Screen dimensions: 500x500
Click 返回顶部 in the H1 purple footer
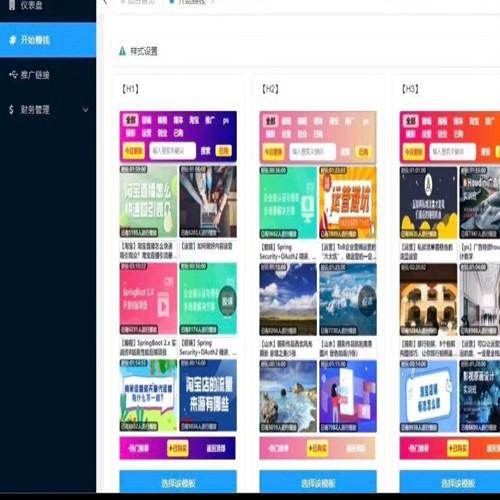click(216, 448)
